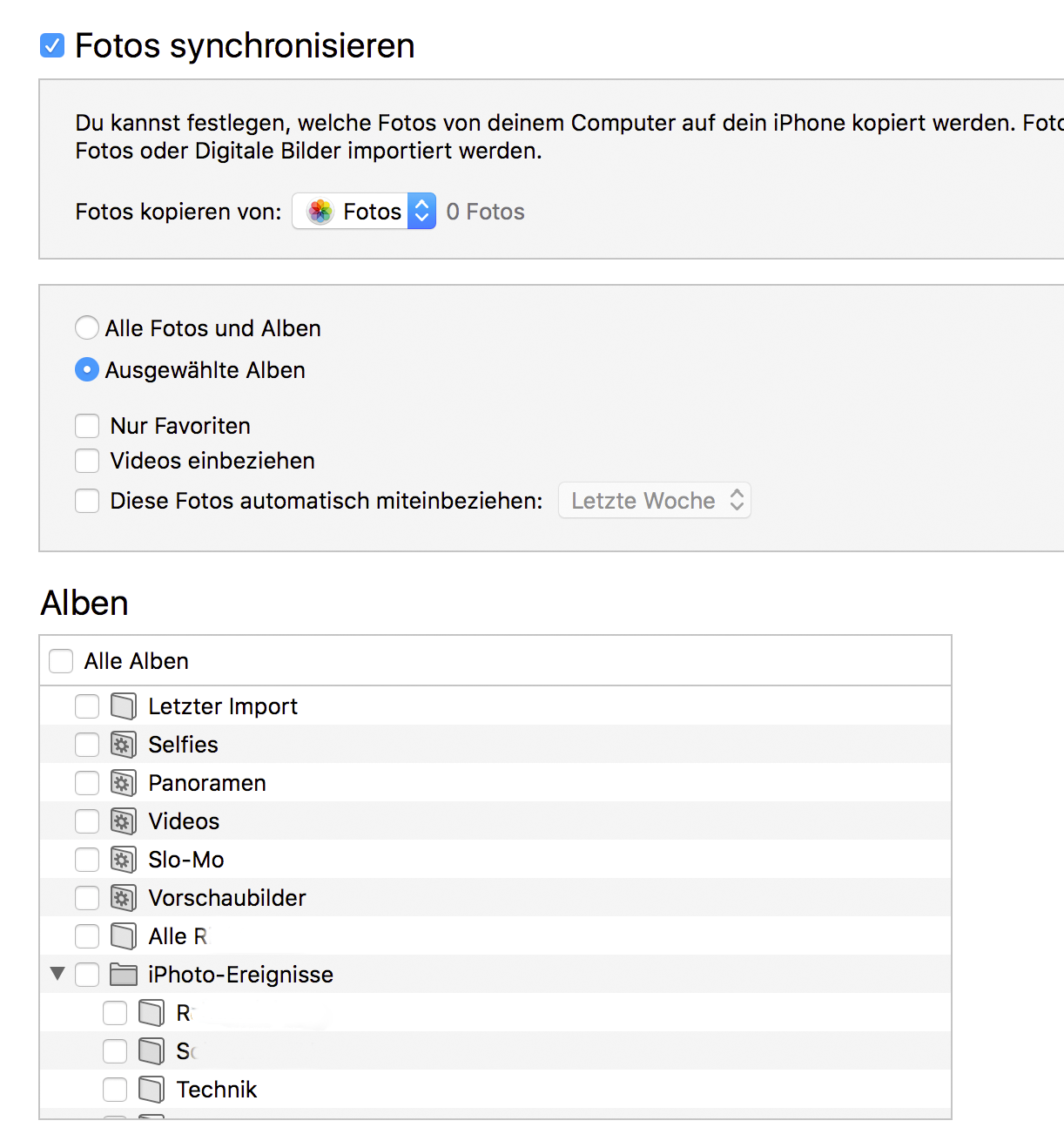This screenshot has height=1141, width=1064.
Task: Click the Vorschaubilder smart album icon
Action: point(123,898)
